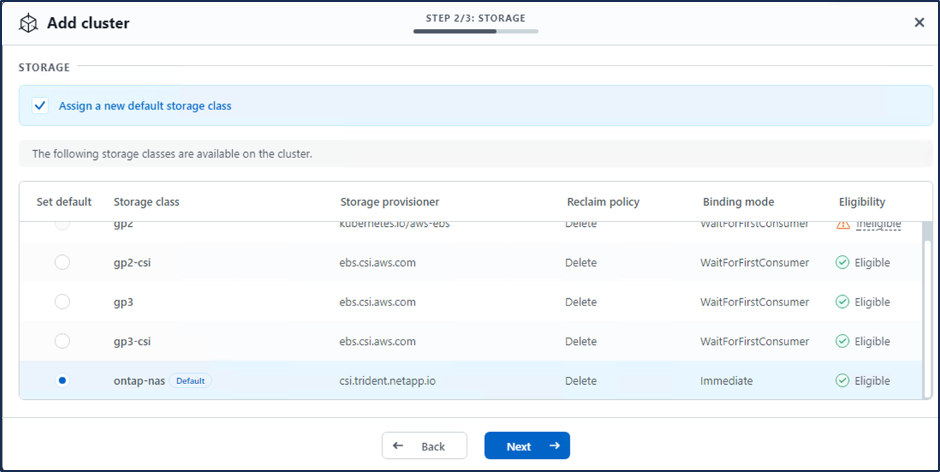
Task: Click the step 2/3 progress bar
Action: 475,32
